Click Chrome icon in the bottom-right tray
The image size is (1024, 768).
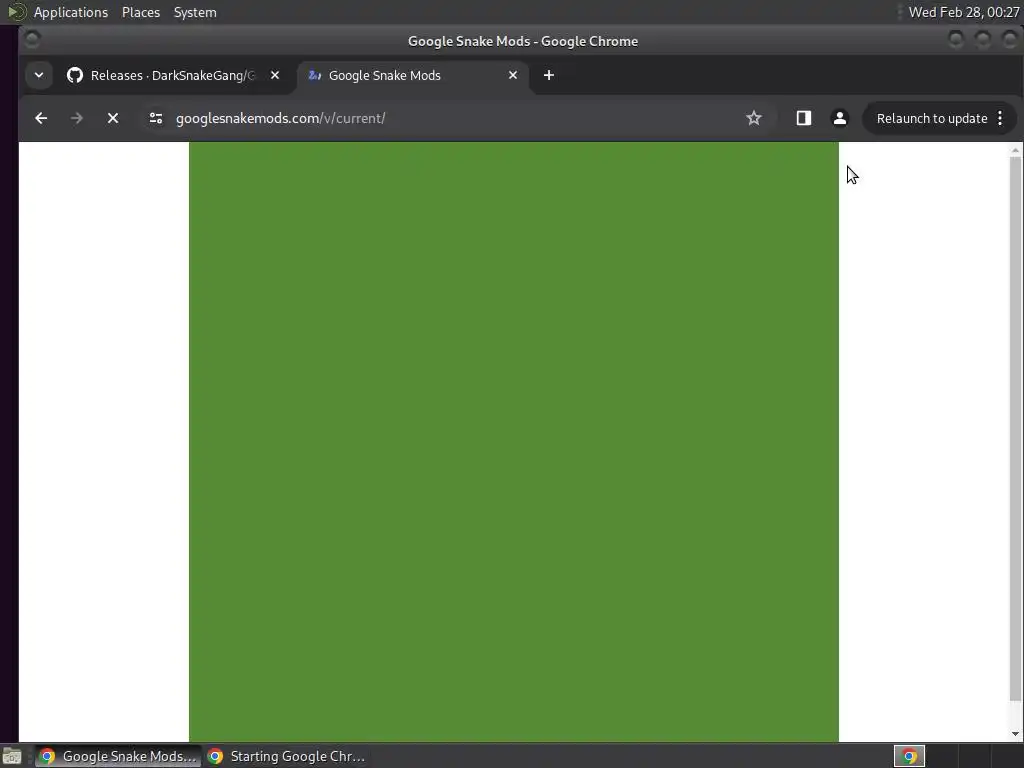(909, 756)
